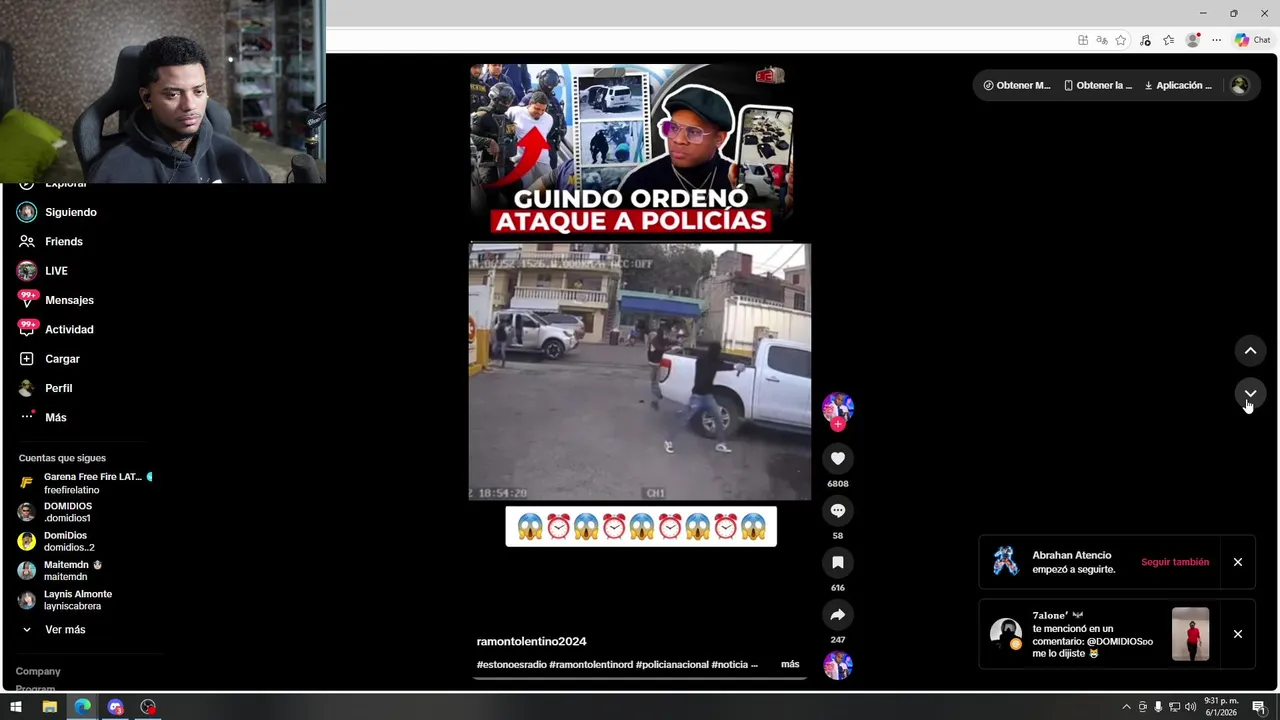Open 7alone mention video thumbnail

tap(1190, 634)
